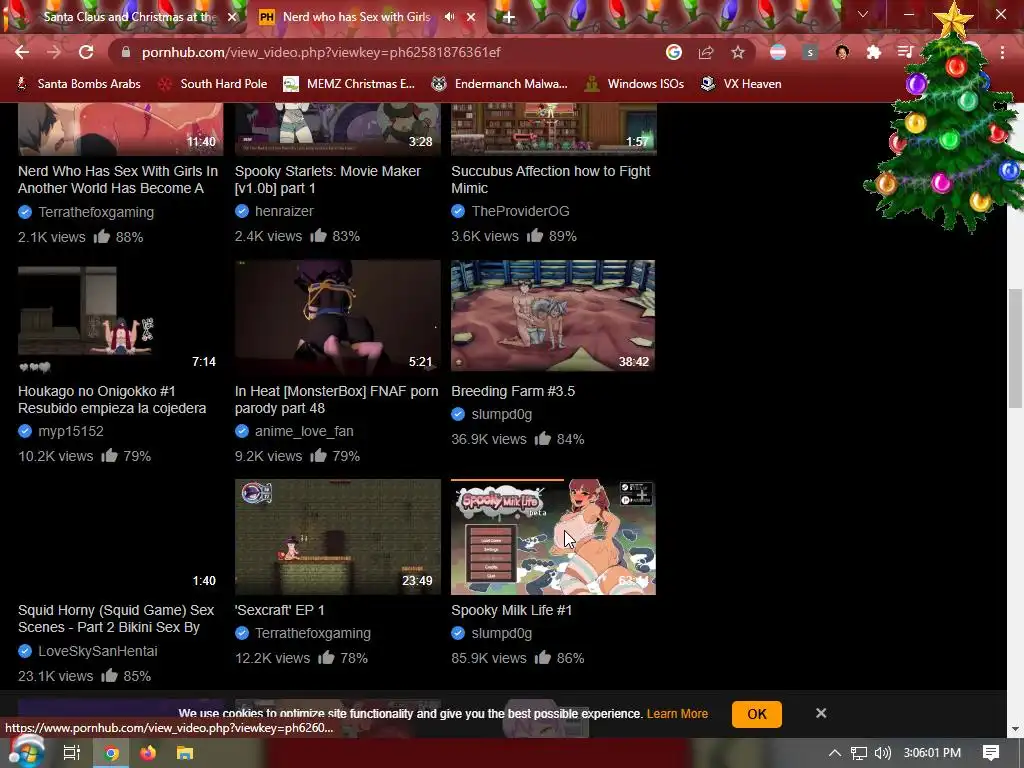Screen dimensions: 1024x768
Task: Share this page using the share icon
Action: [x=706, y=52]
